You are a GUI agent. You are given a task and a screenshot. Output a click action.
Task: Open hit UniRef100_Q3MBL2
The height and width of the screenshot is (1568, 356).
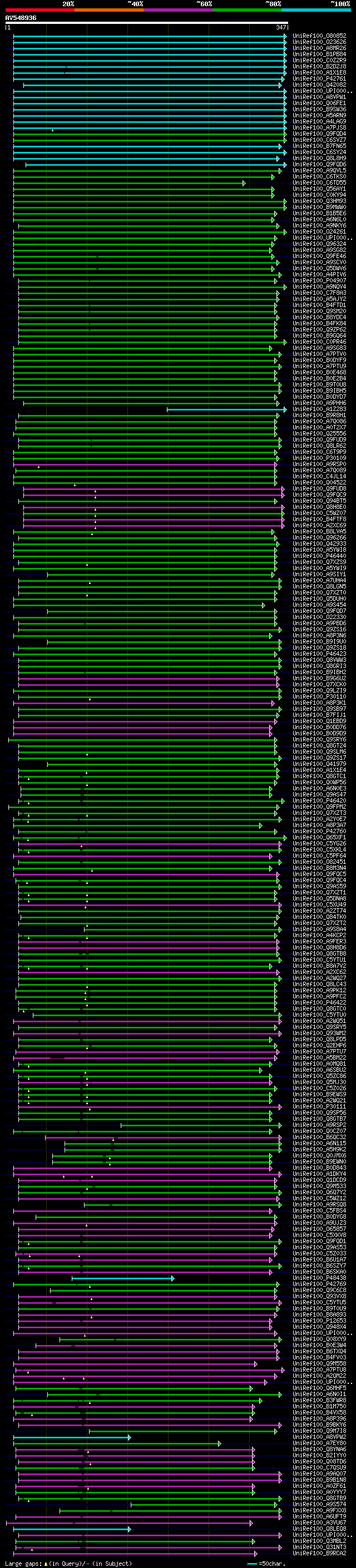(319, 1541)
